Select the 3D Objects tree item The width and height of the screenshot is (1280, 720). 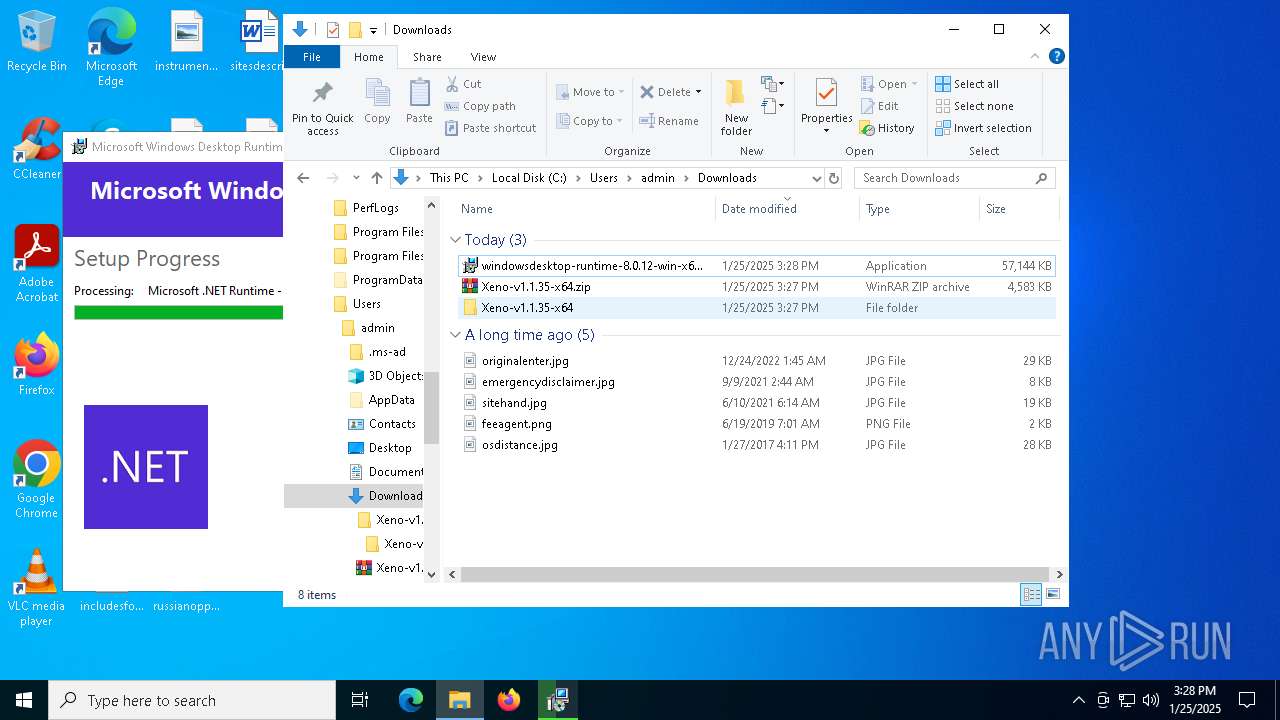[x=385, y=376]
